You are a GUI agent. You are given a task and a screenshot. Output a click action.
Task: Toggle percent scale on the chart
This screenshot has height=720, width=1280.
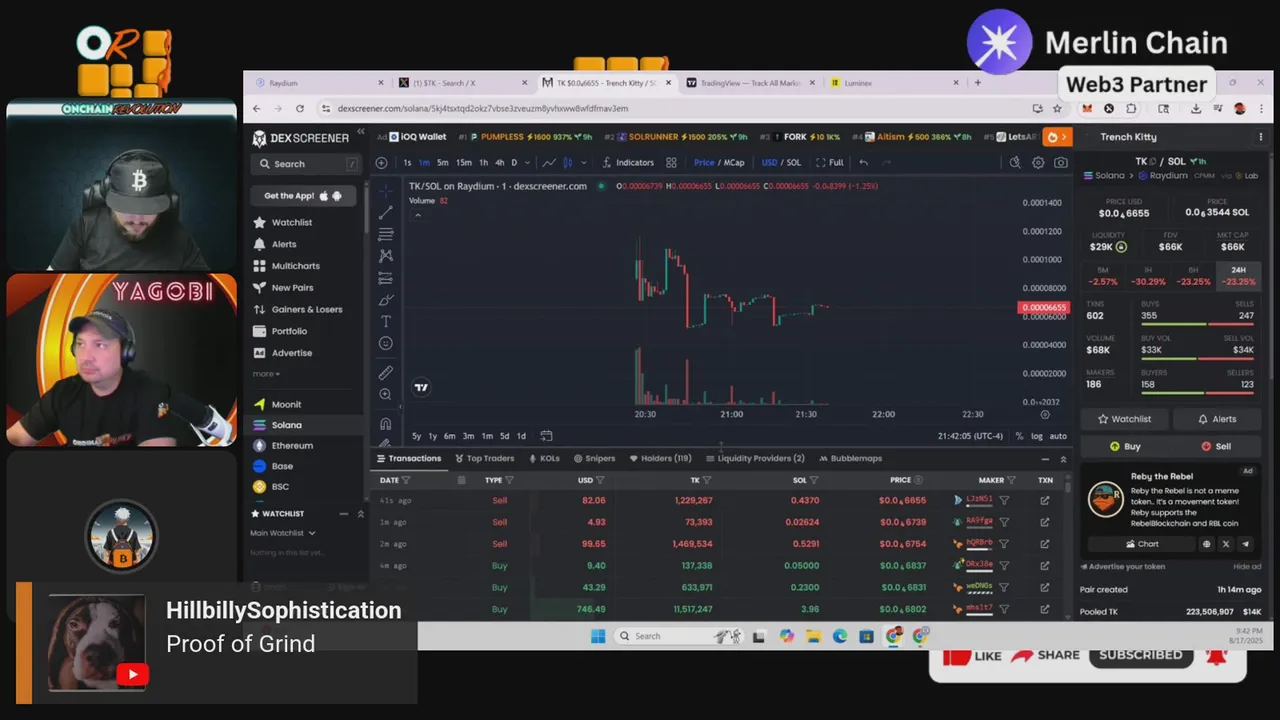[x=1019, y=436]
